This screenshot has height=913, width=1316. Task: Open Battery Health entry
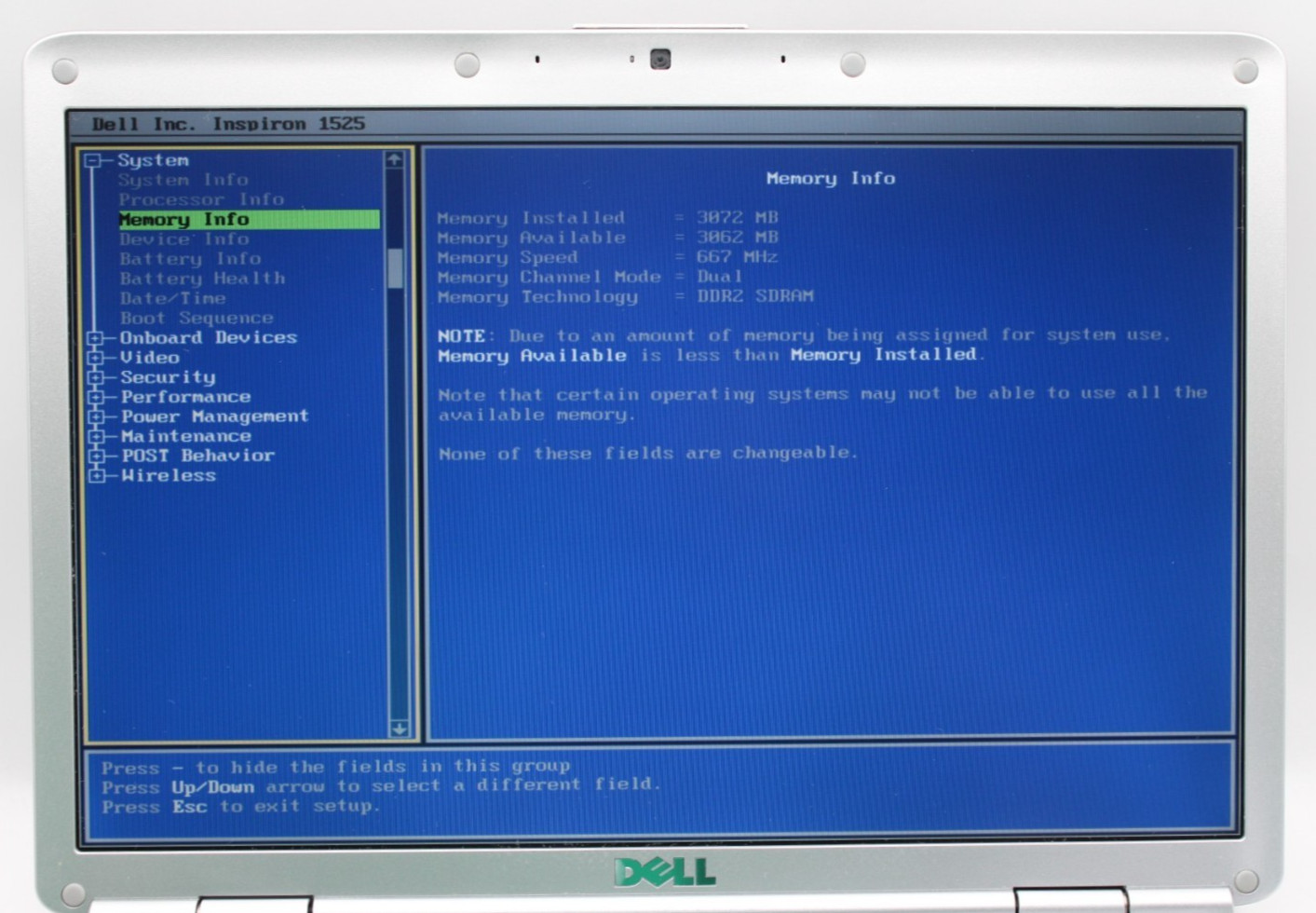point(202,279)
